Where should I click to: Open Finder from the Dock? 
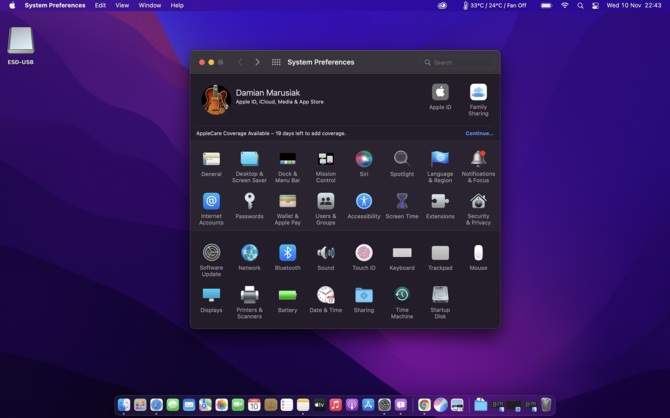pyautogui.click(x=124, y=404)
